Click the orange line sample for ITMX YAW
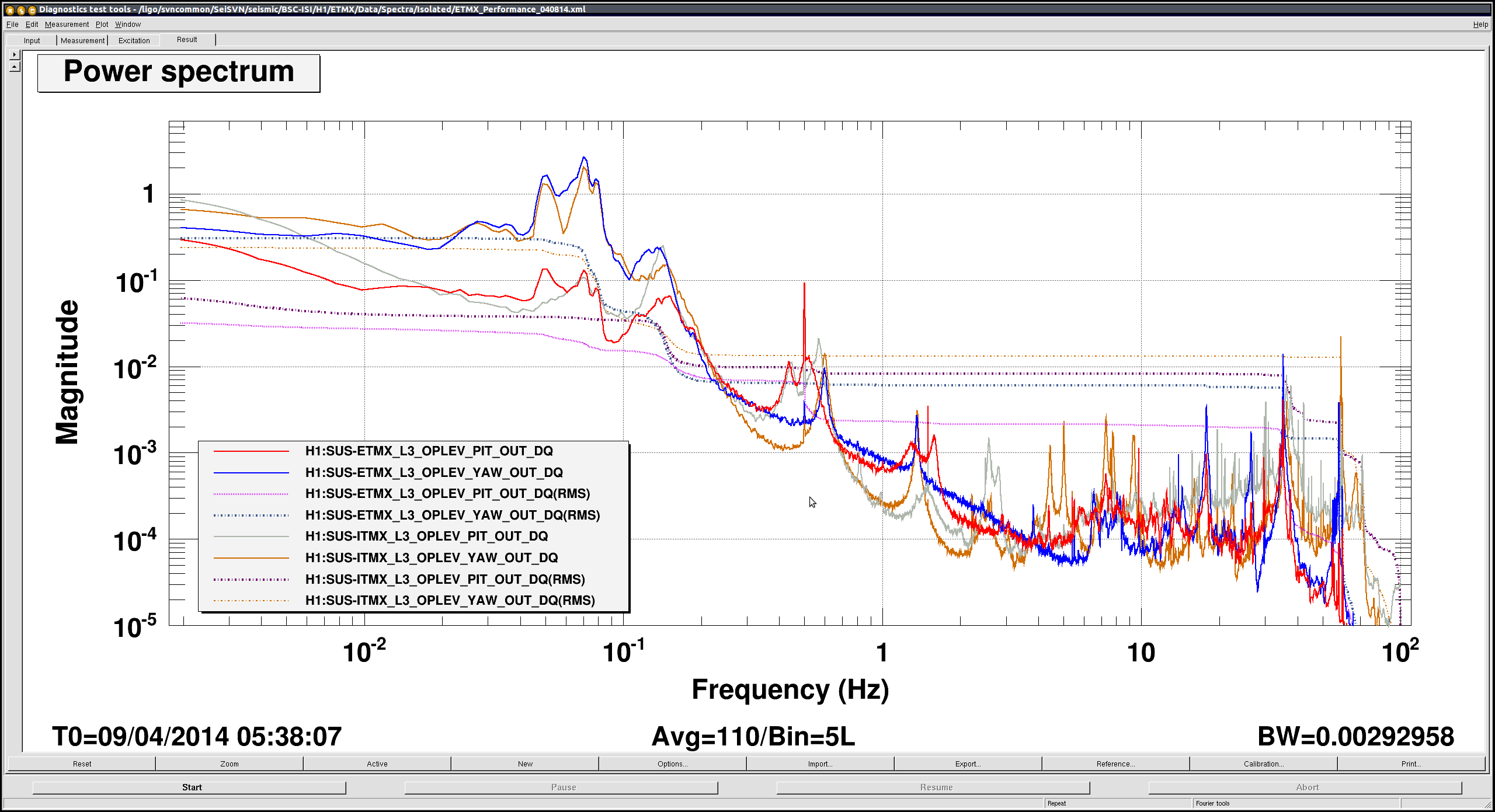This screenshot has height=812, width=1495. click(x=252, y=558)
